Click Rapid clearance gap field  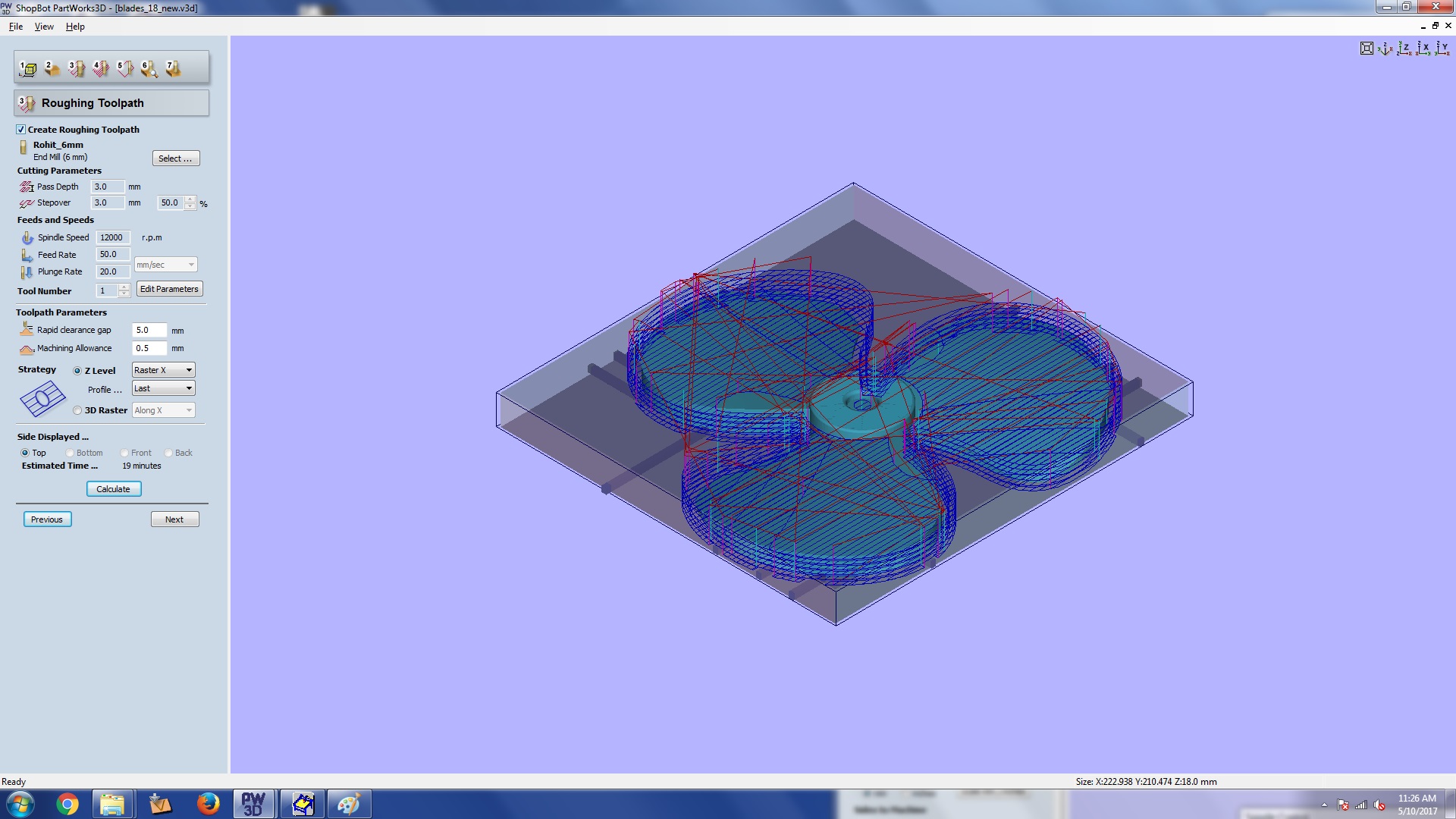pos(149,330)
